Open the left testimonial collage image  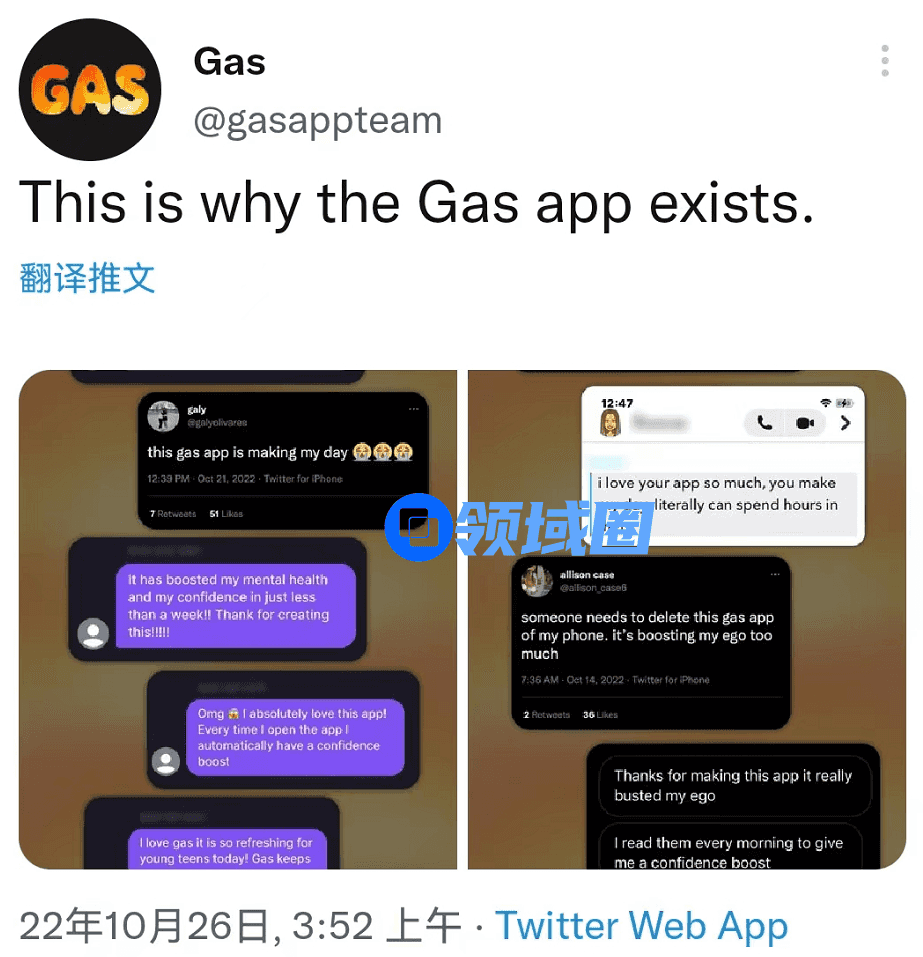coord(238,619)
